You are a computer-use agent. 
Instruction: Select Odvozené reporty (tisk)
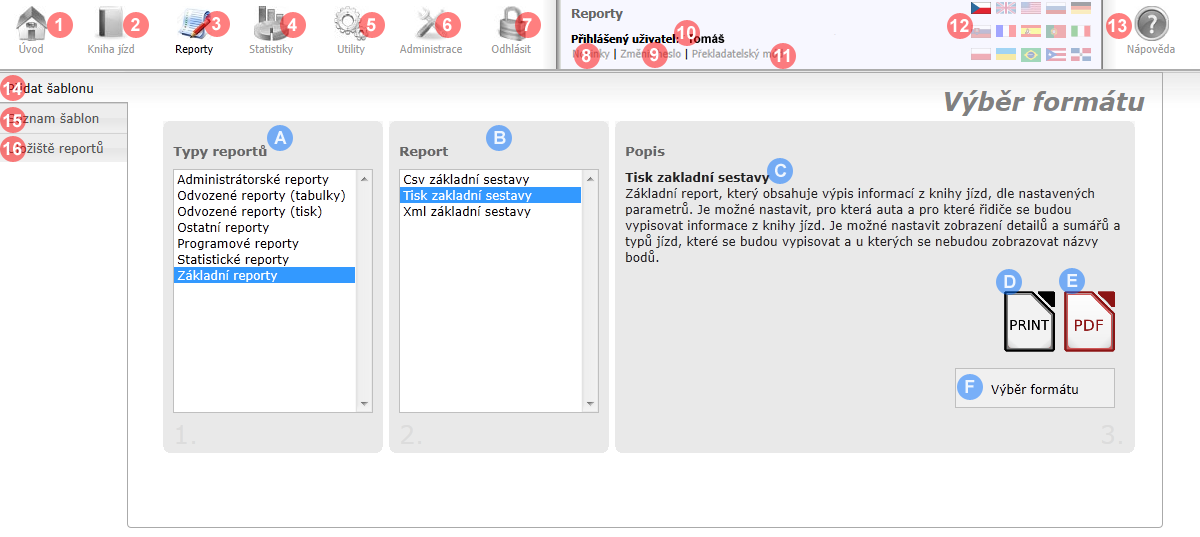coord(264,211)
